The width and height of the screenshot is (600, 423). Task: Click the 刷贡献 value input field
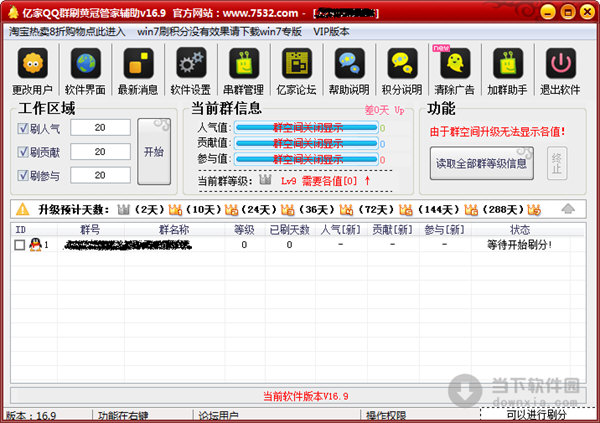tap(100, 152)
